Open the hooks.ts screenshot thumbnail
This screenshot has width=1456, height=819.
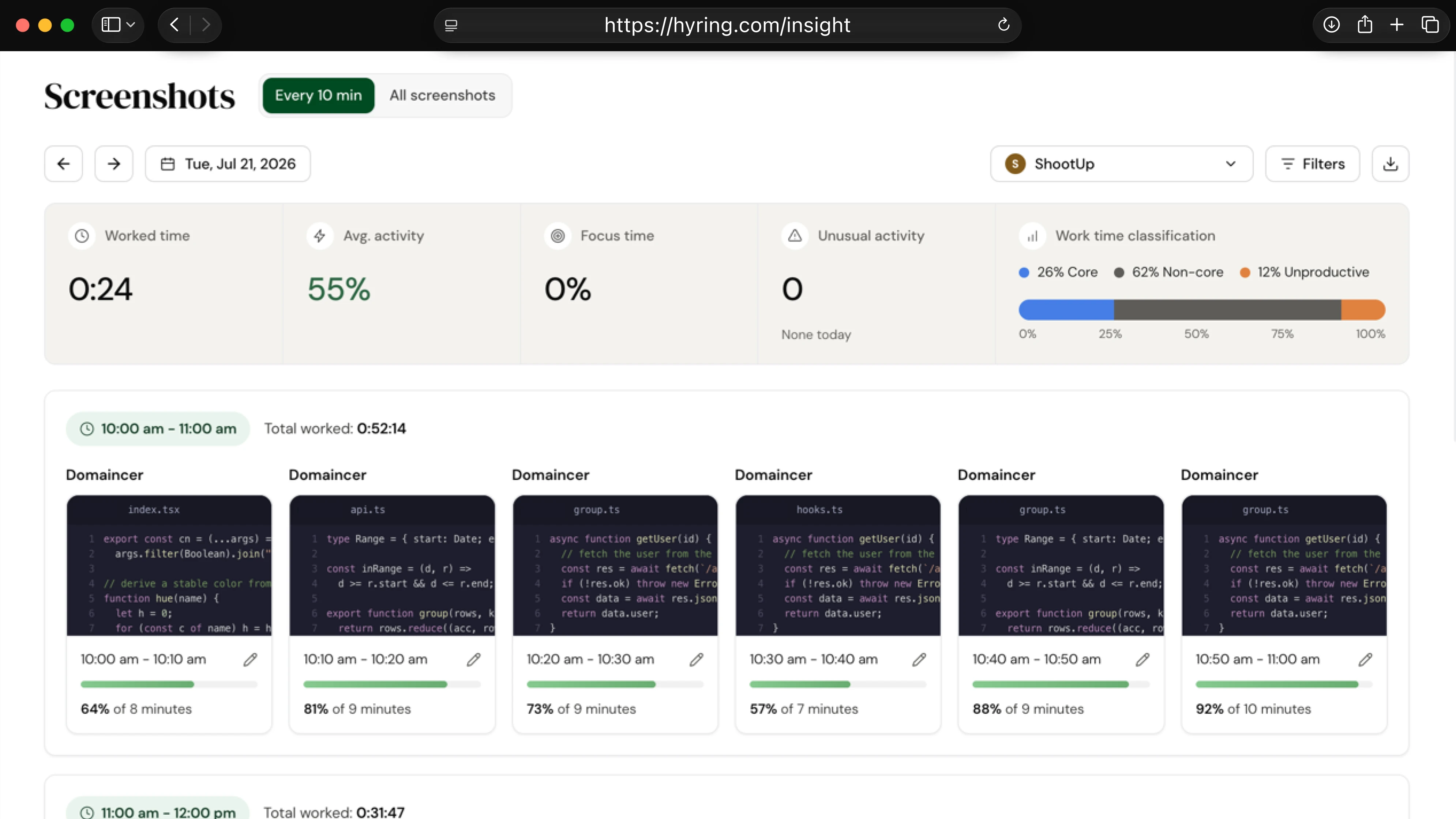point(838,565)
